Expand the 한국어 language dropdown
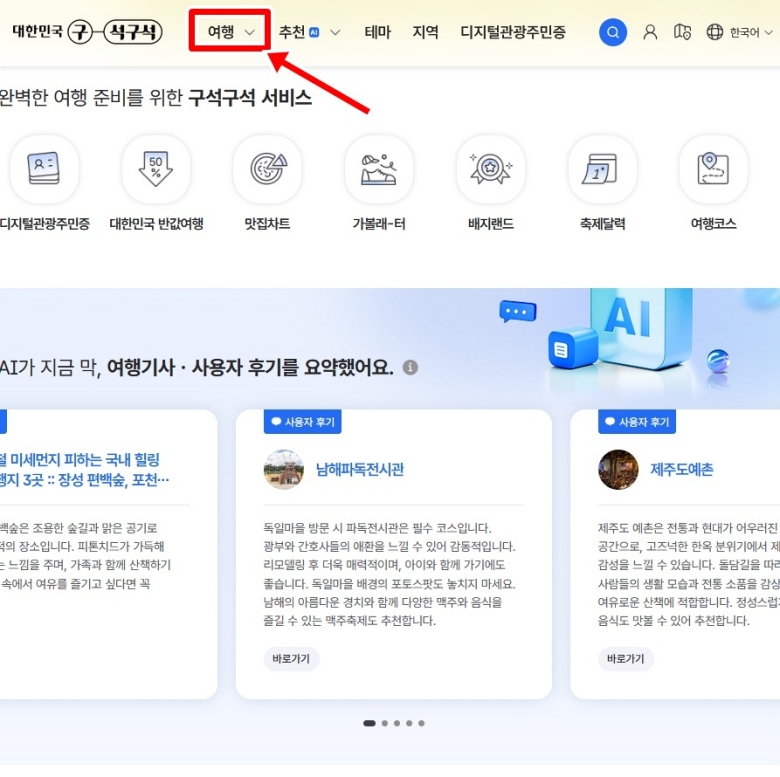Image resolution: width=780 pixels, height=777 pixels. (x=751, y=33)
